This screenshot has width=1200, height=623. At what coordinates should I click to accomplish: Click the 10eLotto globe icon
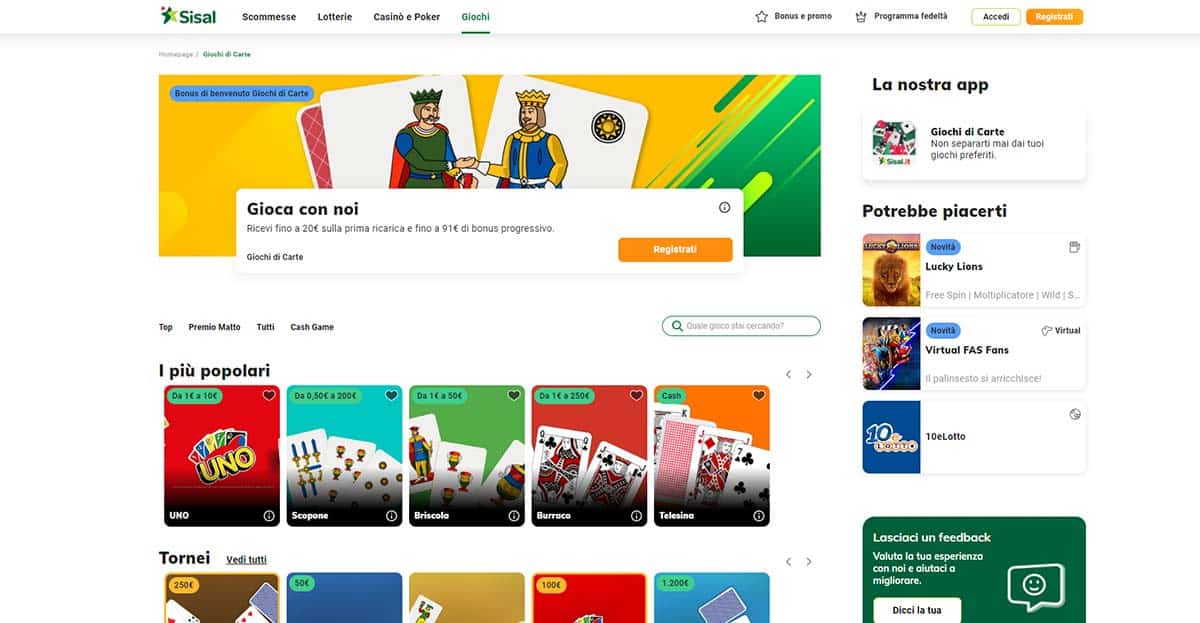[x=1075, y=414]
